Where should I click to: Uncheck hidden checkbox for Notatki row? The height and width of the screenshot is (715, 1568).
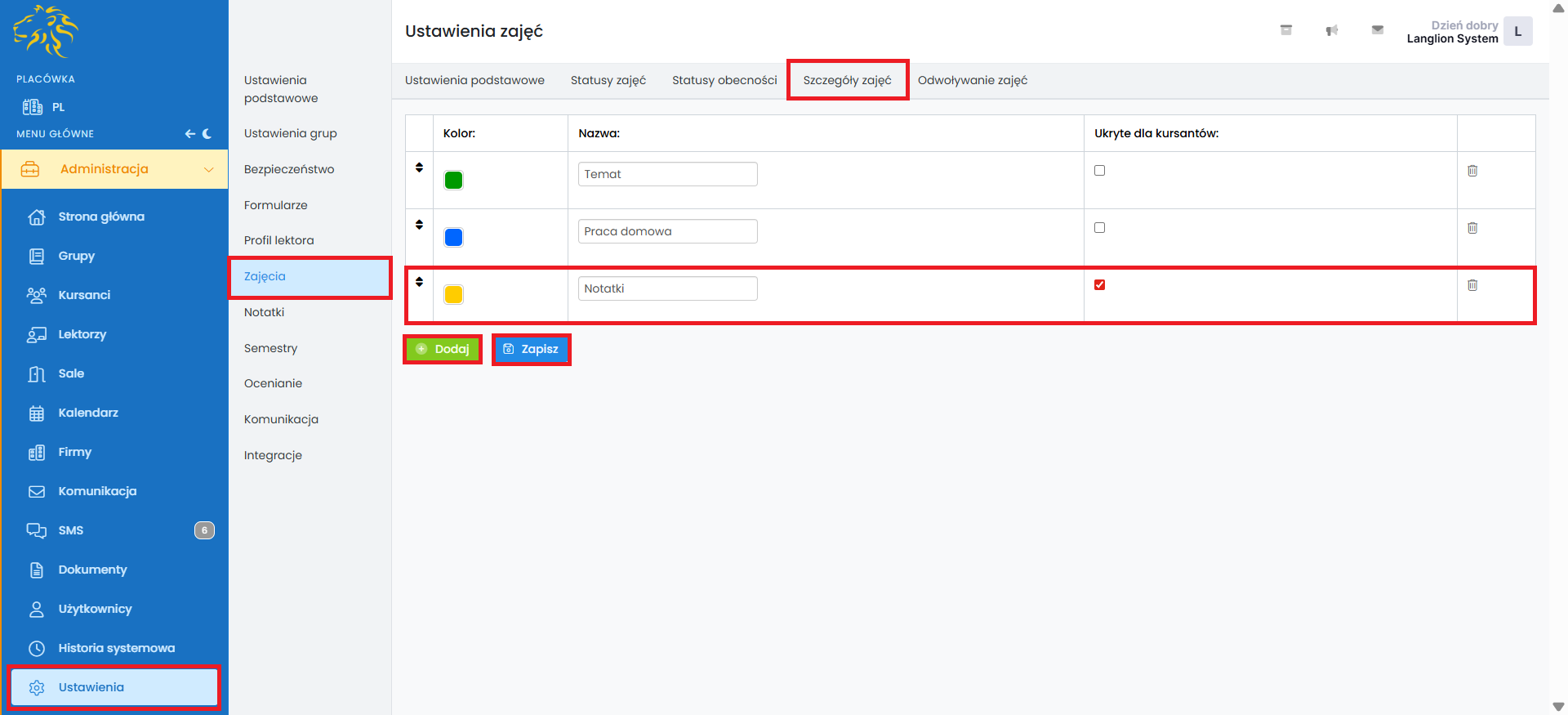[1099, 285]
